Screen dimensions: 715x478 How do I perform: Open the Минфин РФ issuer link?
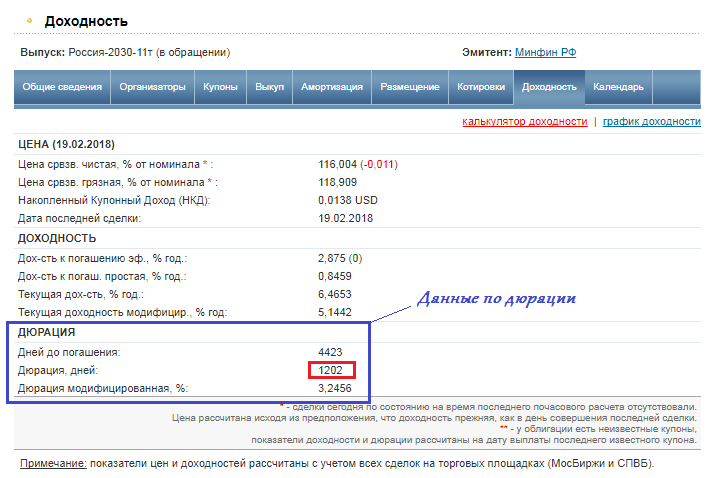545,52
